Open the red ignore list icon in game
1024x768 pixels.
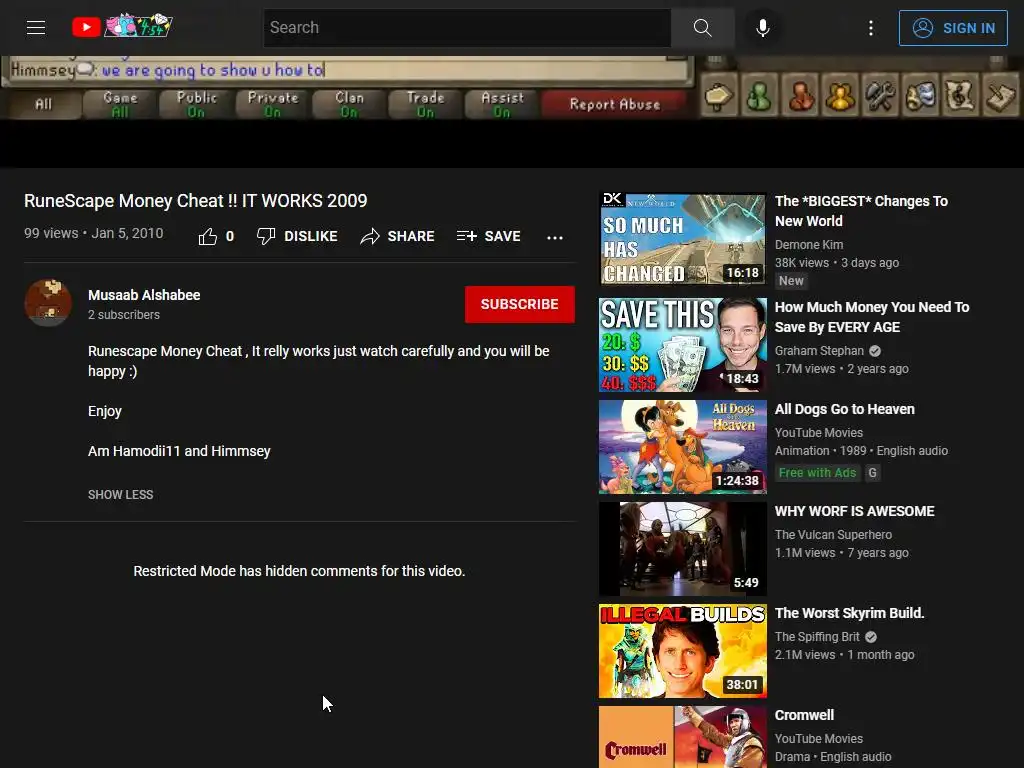pyautogui.click(x=800, y=96)
